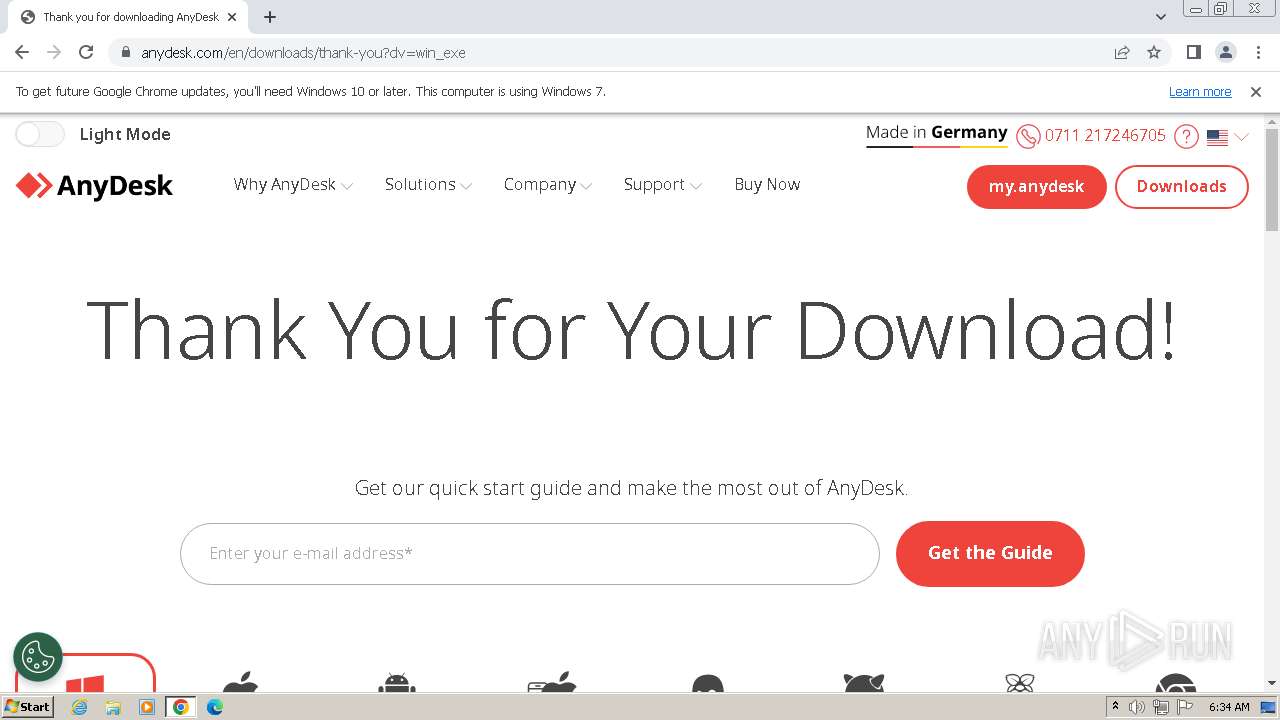Focus the e-mail address field
Image resolution: width=1280 pixels, height=720 pixels.
point(530,554)
